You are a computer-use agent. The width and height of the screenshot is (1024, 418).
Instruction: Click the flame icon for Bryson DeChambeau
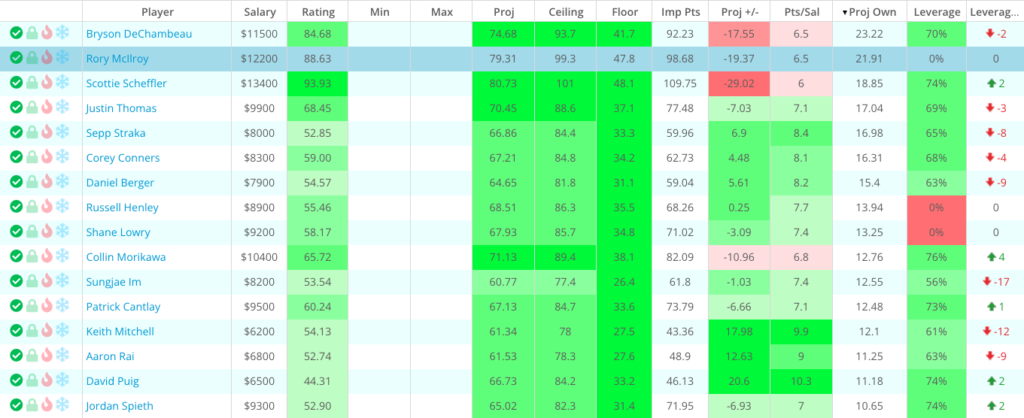(46, 33)
